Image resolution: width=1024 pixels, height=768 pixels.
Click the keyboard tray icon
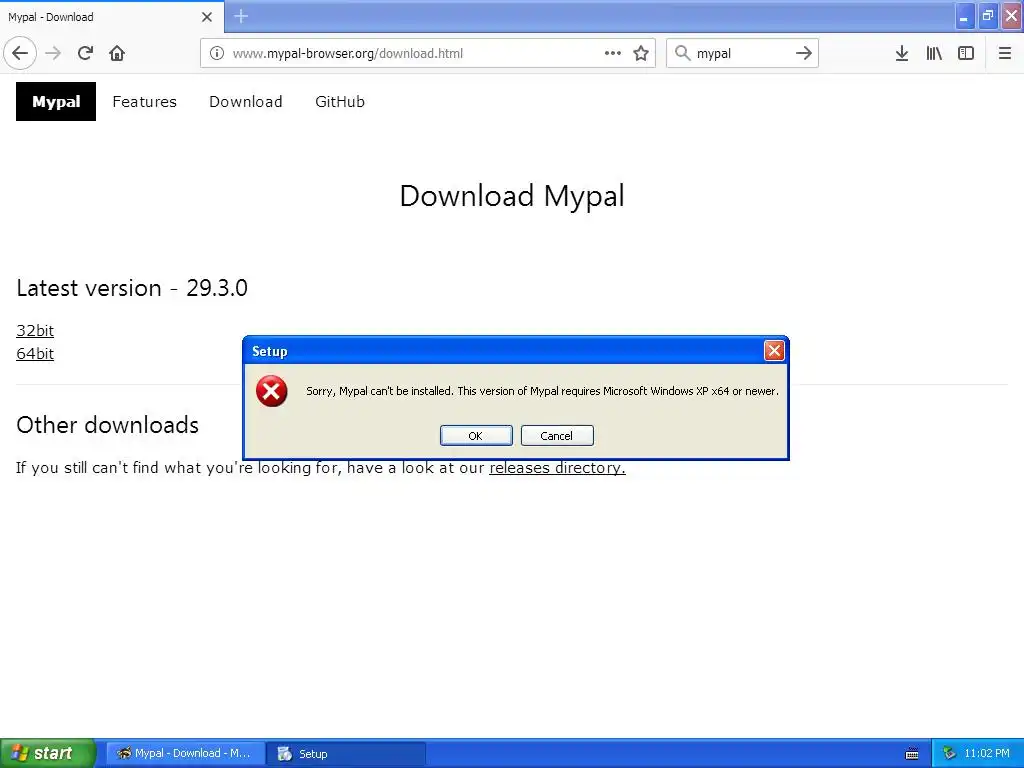coord(912,754)
